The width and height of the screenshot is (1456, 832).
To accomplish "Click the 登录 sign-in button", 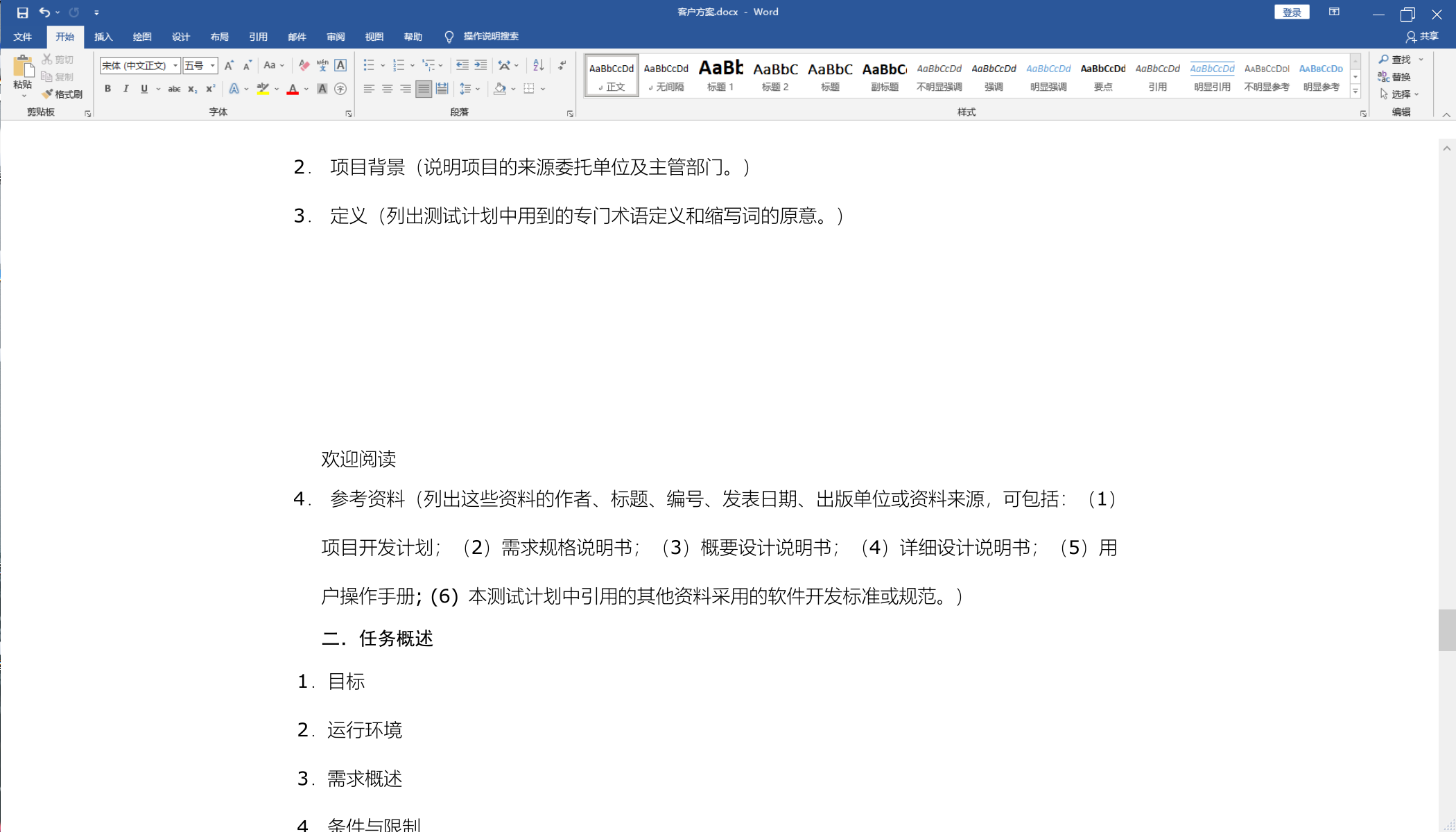I will pyautogui.click(x=1292, y=12).
